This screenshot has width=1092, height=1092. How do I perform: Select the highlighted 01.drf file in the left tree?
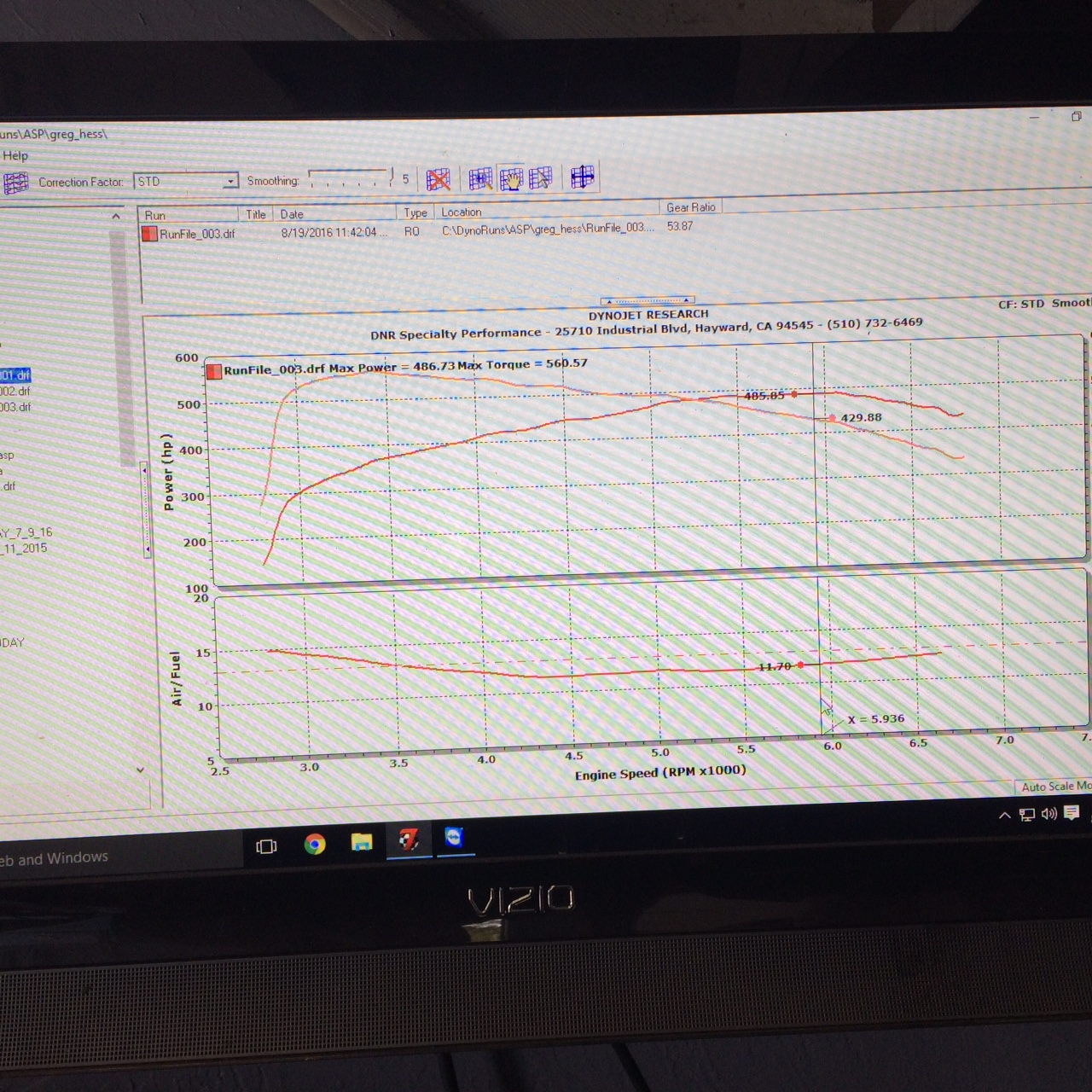coord(15,375)
